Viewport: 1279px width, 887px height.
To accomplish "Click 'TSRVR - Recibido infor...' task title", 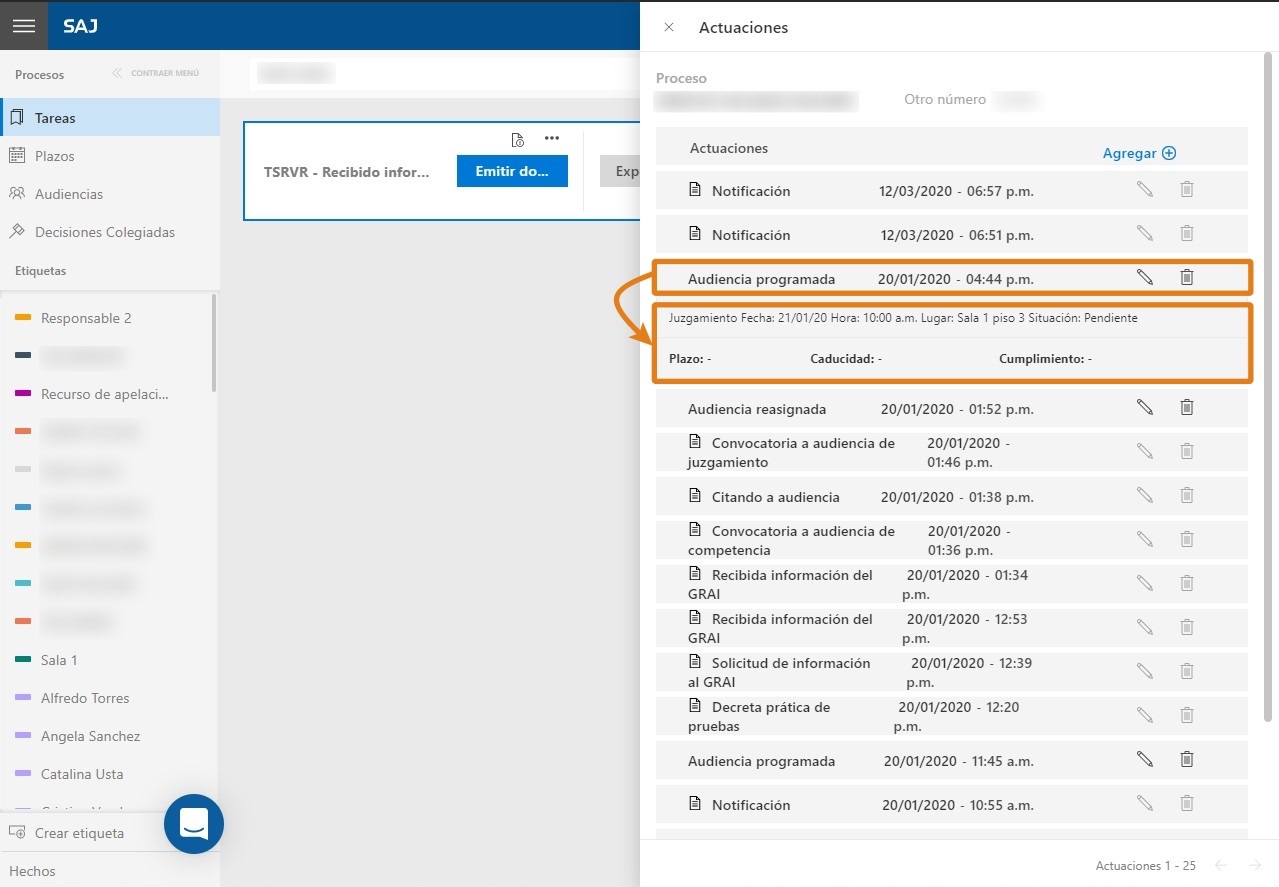I will pos(347,172).
